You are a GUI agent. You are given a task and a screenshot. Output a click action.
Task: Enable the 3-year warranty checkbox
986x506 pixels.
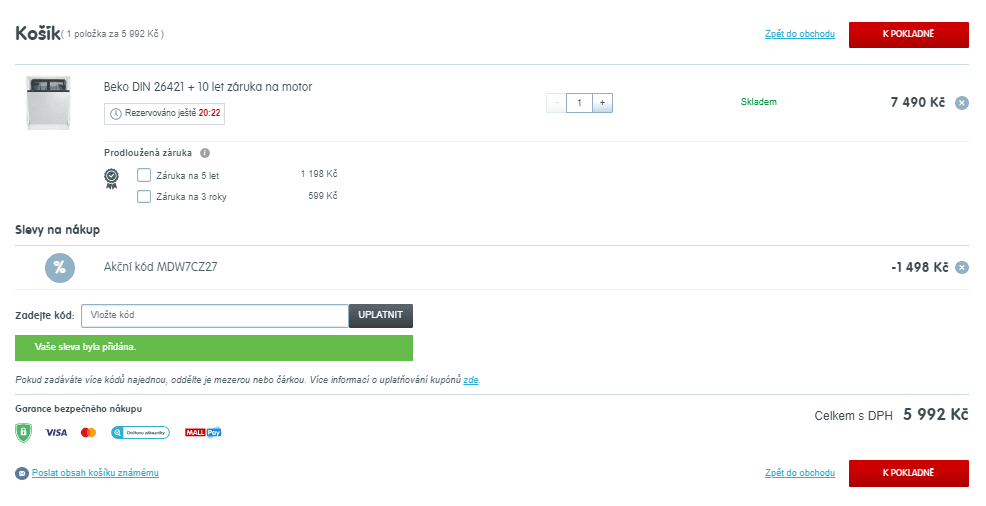[144, 197]
